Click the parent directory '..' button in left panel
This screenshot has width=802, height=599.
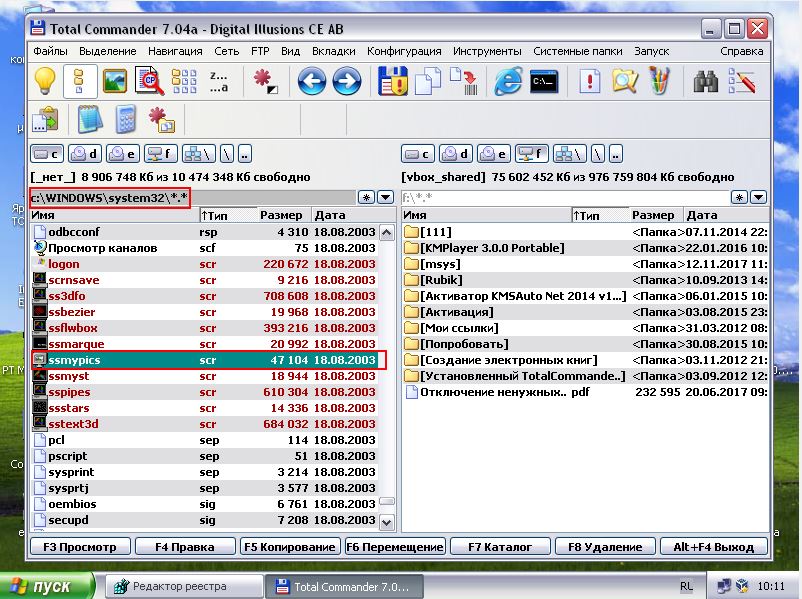click(245, 154)
